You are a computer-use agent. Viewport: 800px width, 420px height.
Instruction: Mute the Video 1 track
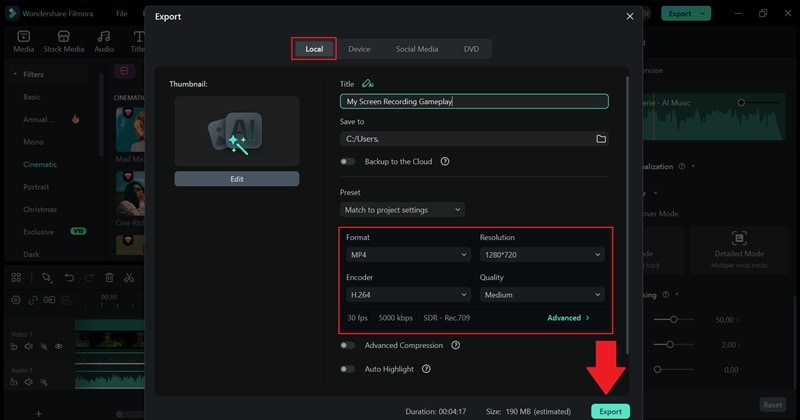pos(29,347)
